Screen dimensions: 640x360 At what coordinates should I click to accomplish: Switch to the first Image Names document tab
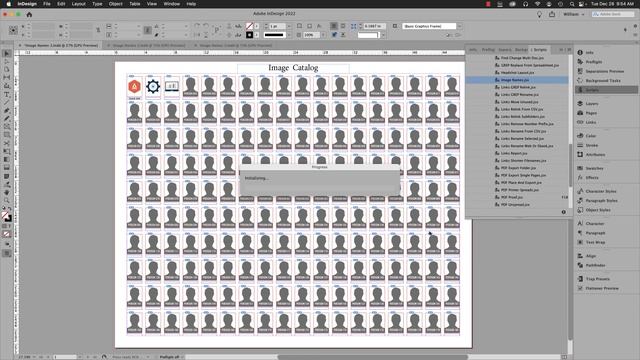[x=59, y=45]
